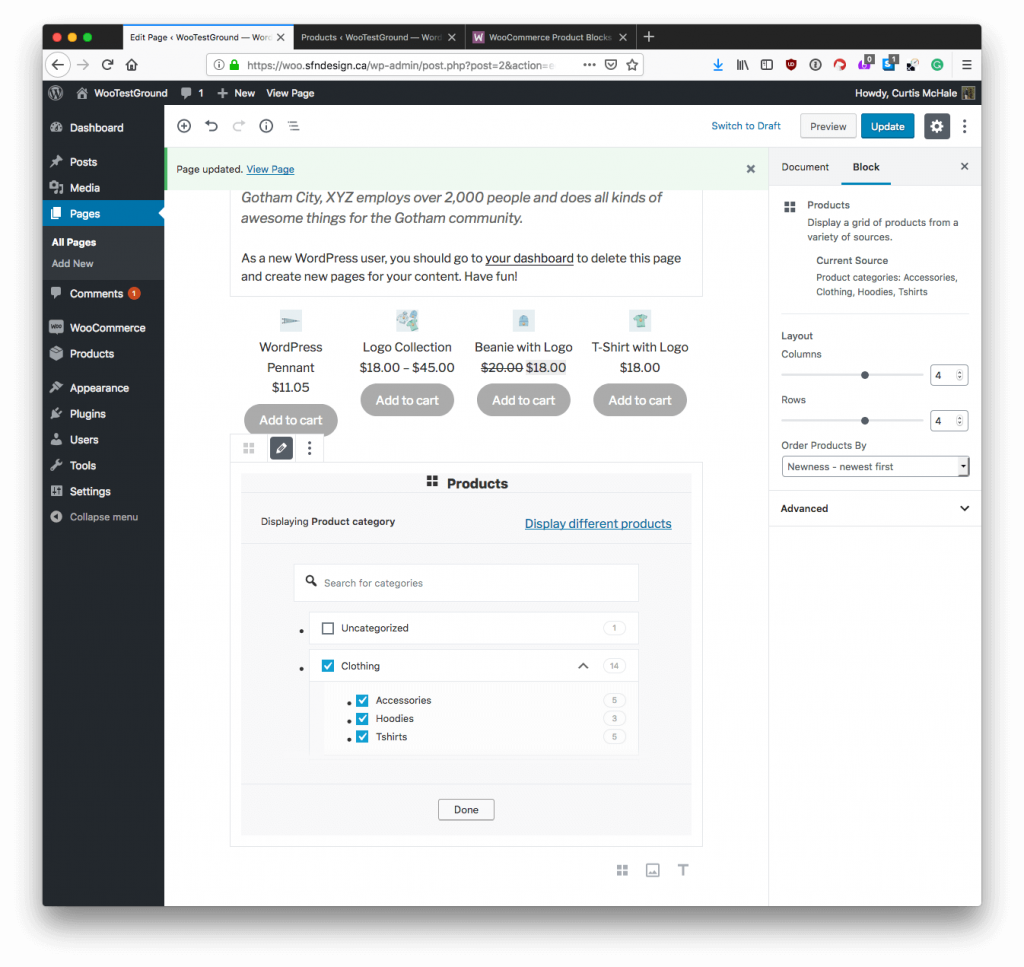Bookmark this page with the star icon

[632, 65]
